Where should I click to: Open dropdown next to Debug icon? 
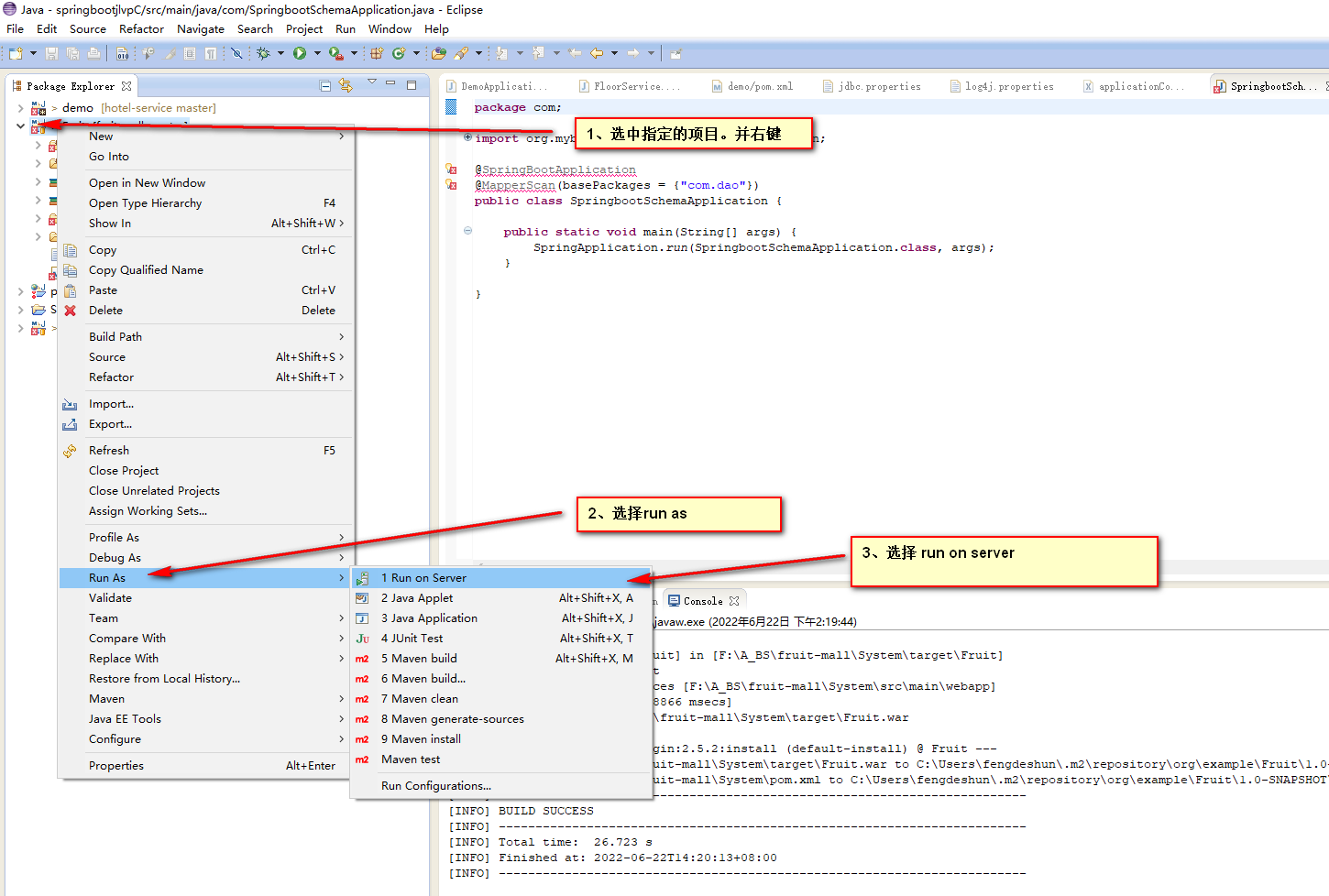[280, 53]
